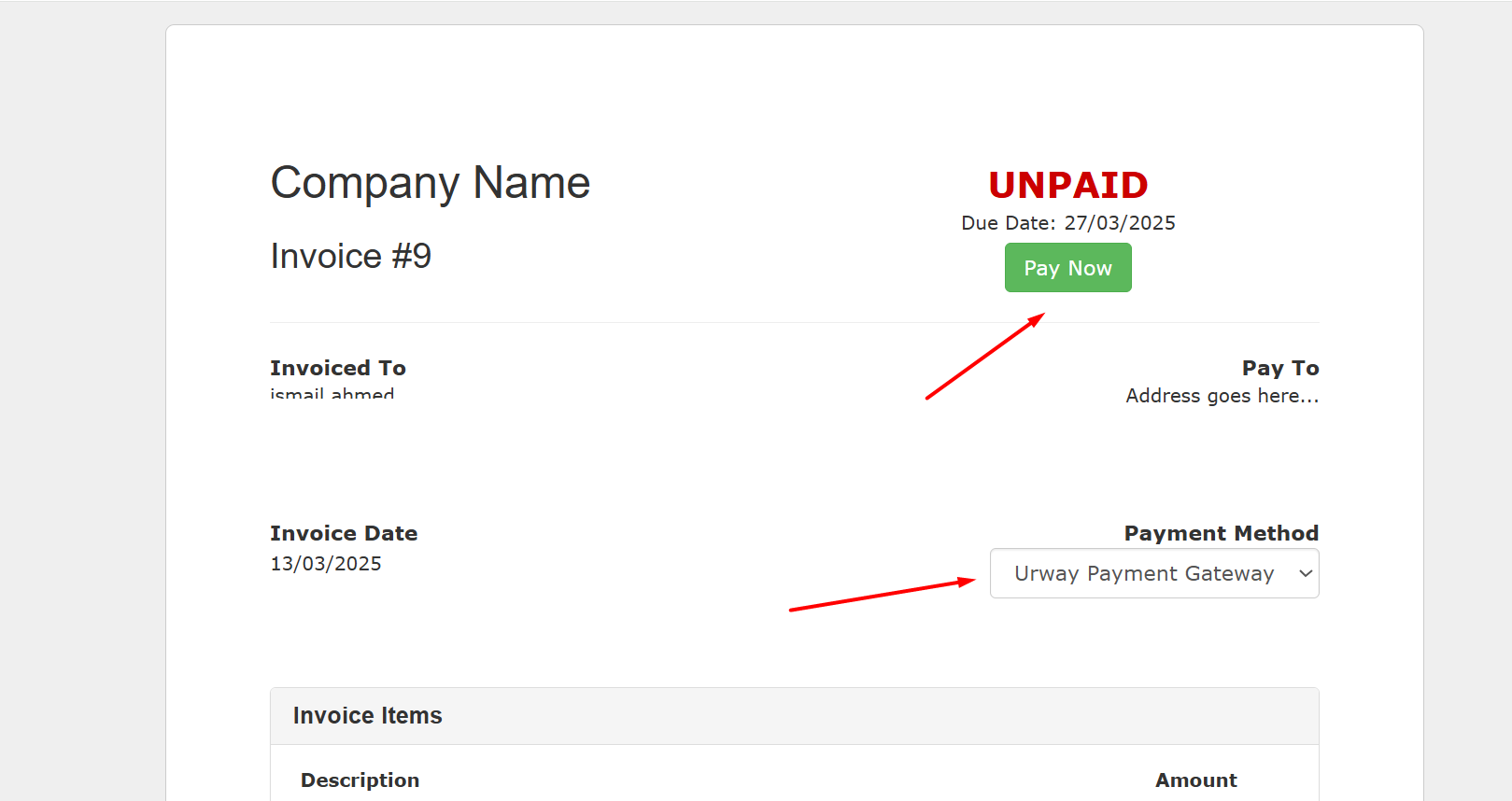1512x801 pixels.
Task: Click the Payment Method label
Action: pos(1221,533)
